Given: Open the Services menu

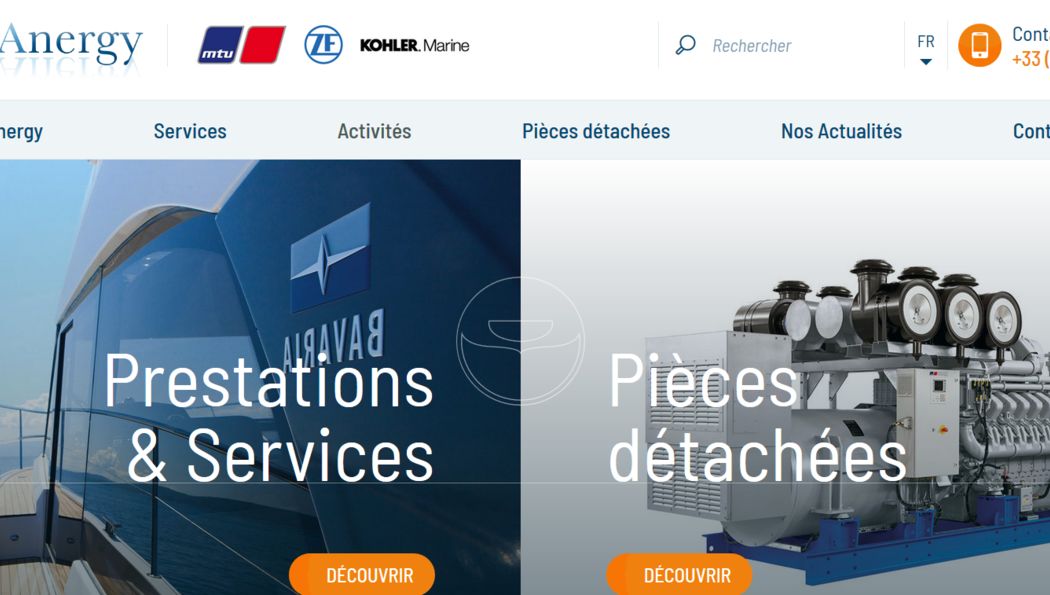Looking at the screenshot, I should [190, 131].
